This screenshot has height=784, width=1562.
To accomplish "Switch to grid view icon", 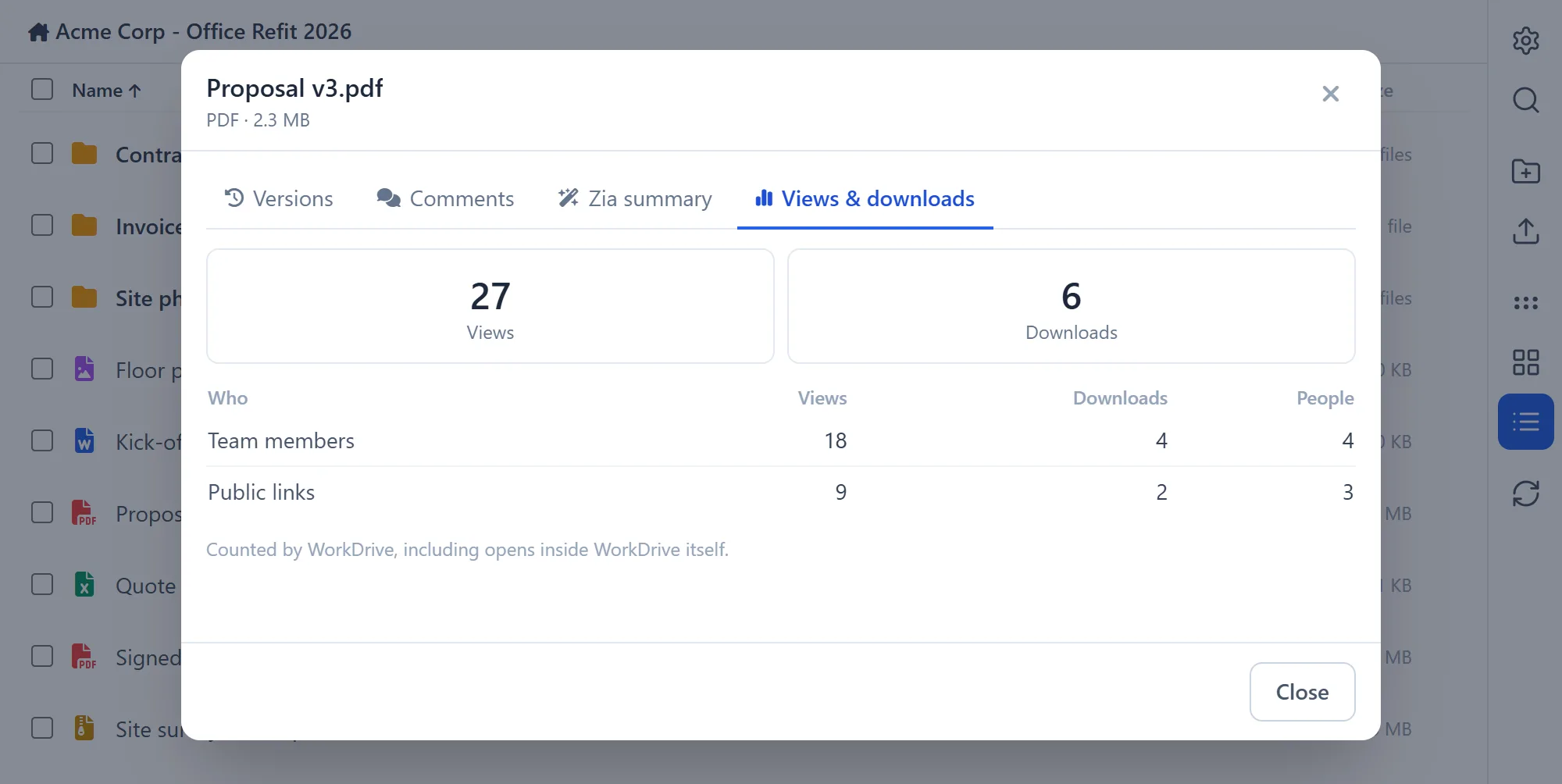I will click(1525, 362).
